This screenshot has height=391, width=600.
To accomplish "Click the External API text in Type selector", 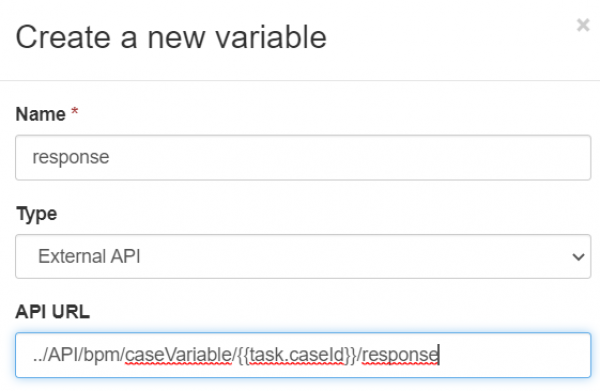I will click(89, 256).
